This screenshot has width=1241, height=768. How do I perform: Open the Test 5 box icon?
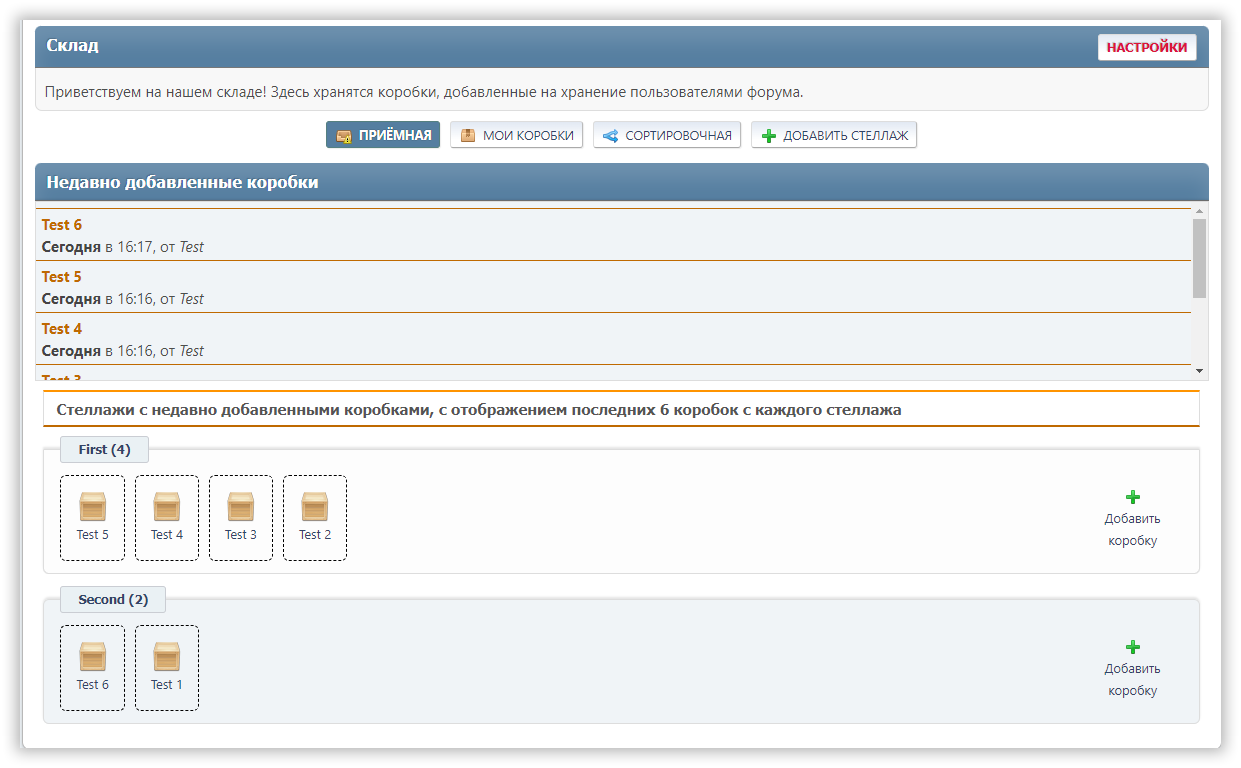[92, 507]
